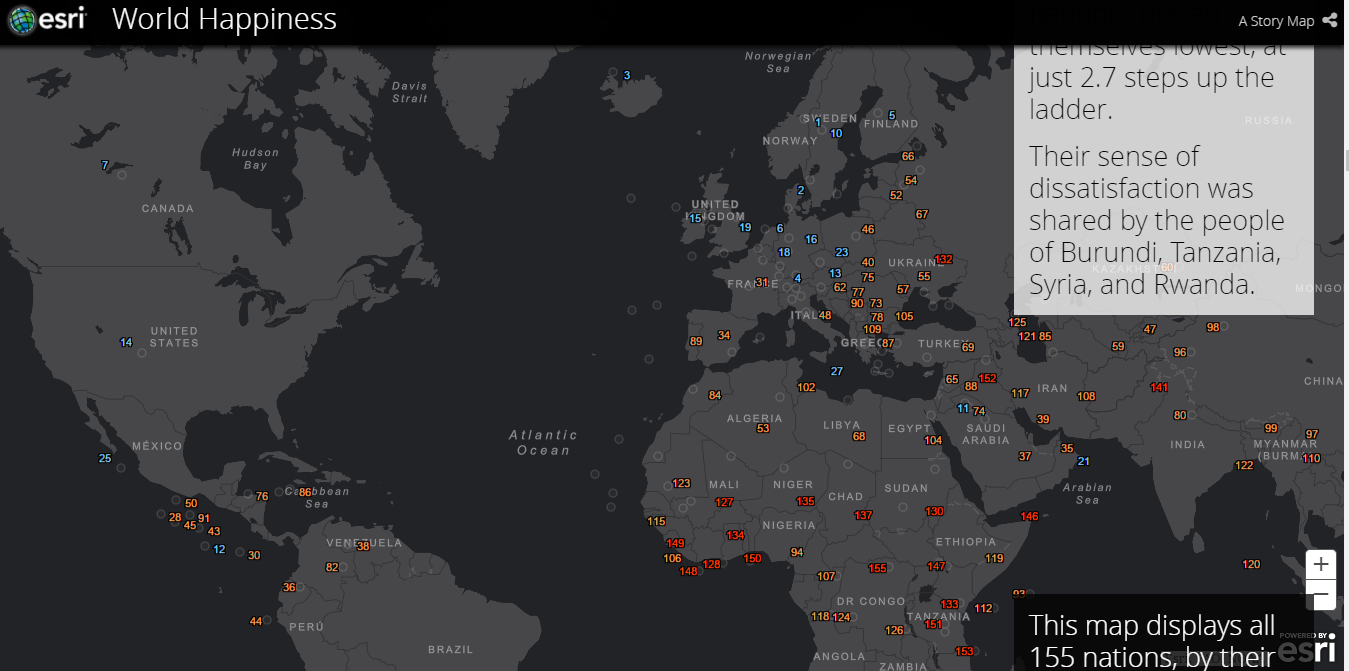Image resolution: width=1349 pixels, height=671 pixels.
Task: Select the rank 21 marker near Arabian Sea
Action: click(1082, 461)
